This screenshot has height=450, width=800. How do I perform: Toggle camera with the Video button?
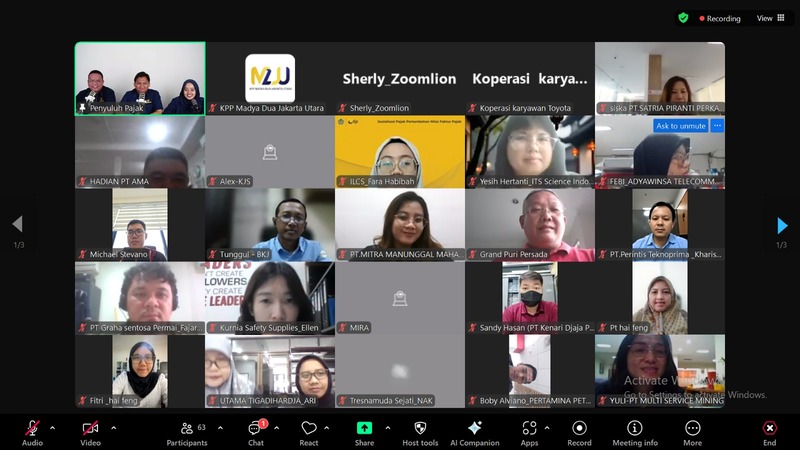point(90,430)
